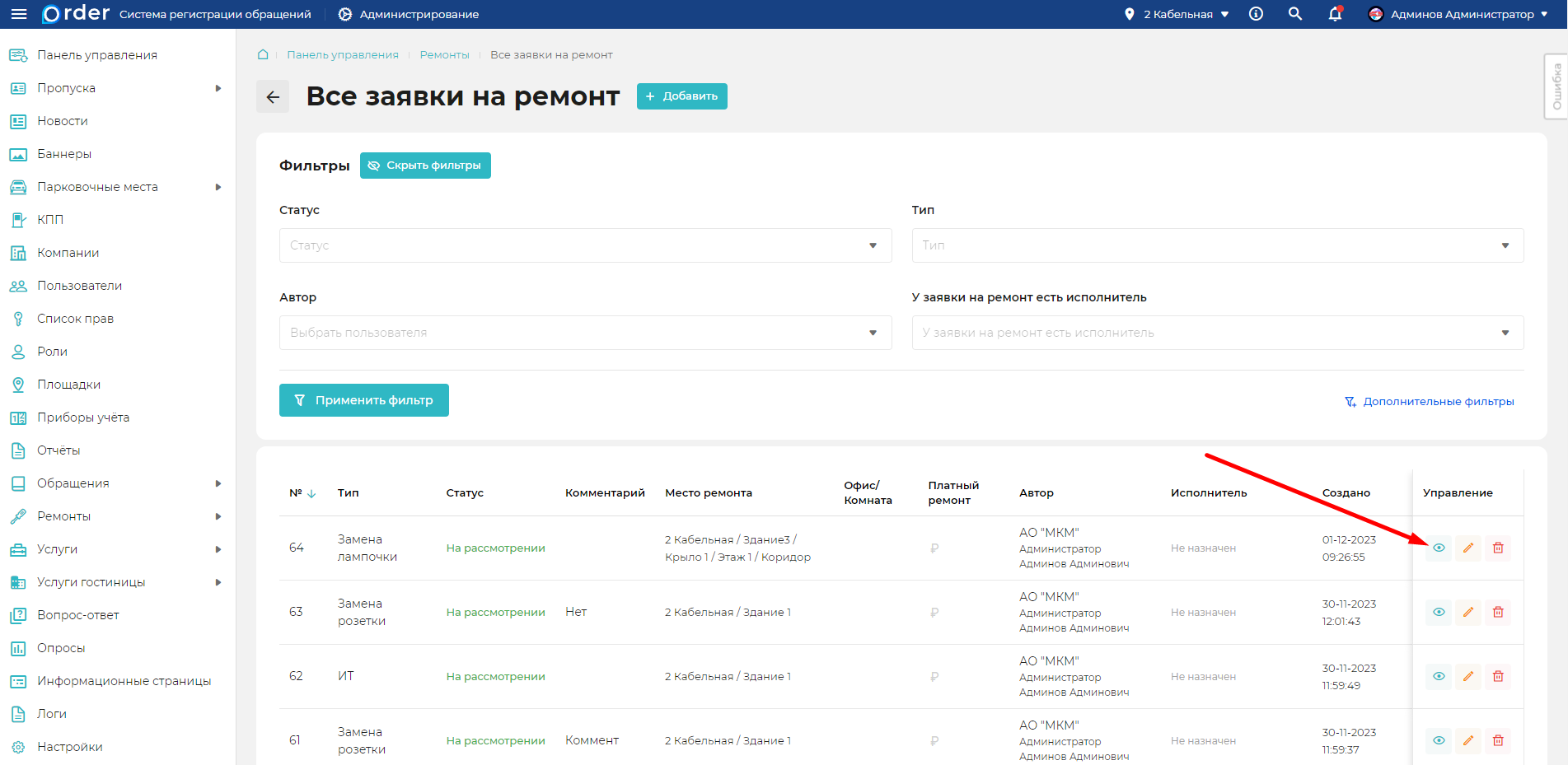Click the back arrow beside the page title
1568x765 pixels.
coord(273,96)
